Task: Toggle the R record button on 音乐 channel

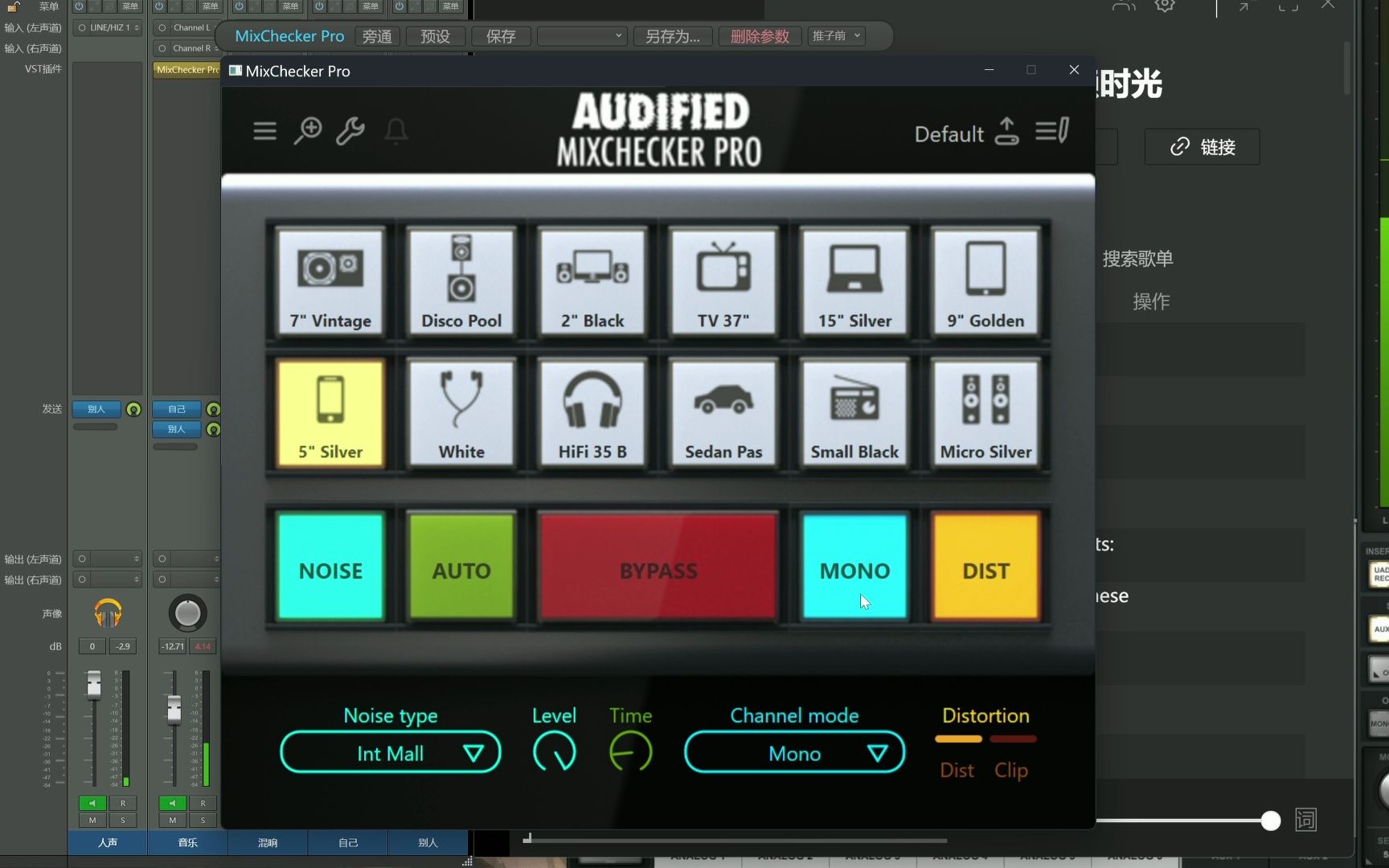Action: pos(203,803)
